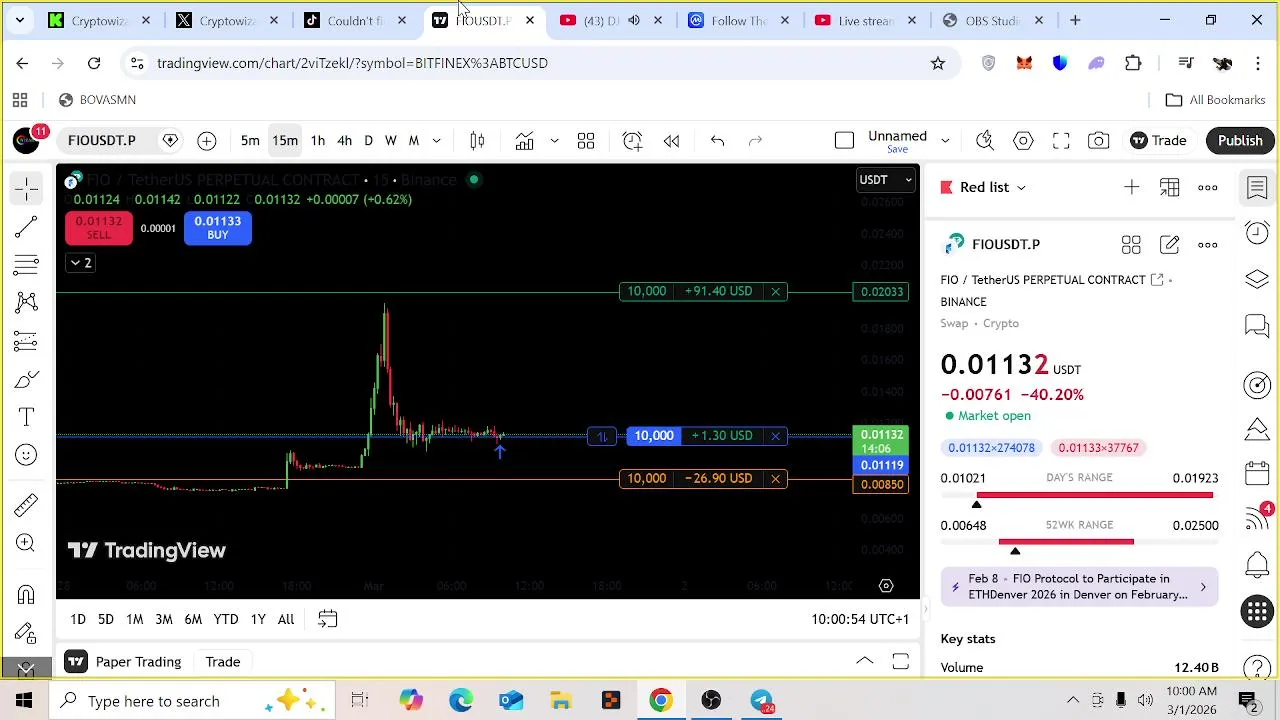Select the crosshair cursor tool

pyautogui.click(x=27, y=189)
